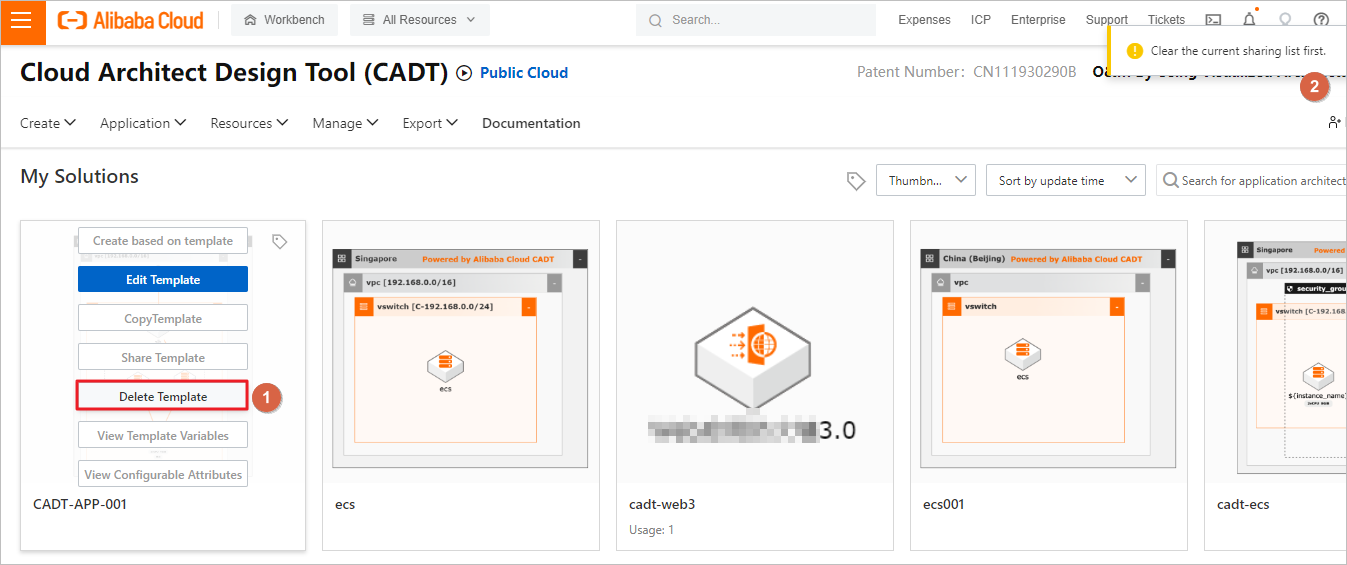Click the Public Cloud link

coord(524,73)
